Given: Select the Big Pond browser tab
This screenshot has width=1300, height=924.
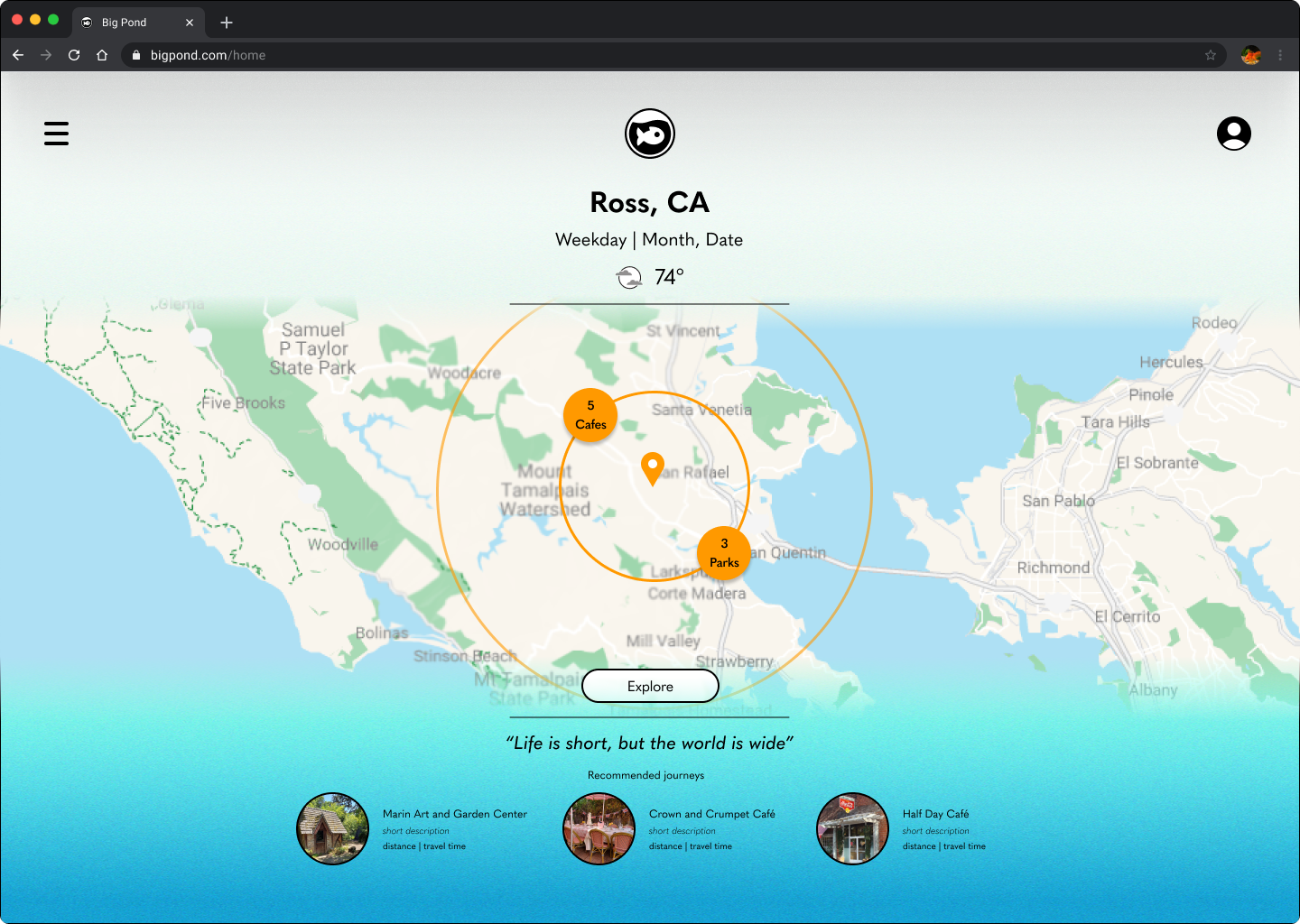Looking at the screenshot, I should (138, 23).
